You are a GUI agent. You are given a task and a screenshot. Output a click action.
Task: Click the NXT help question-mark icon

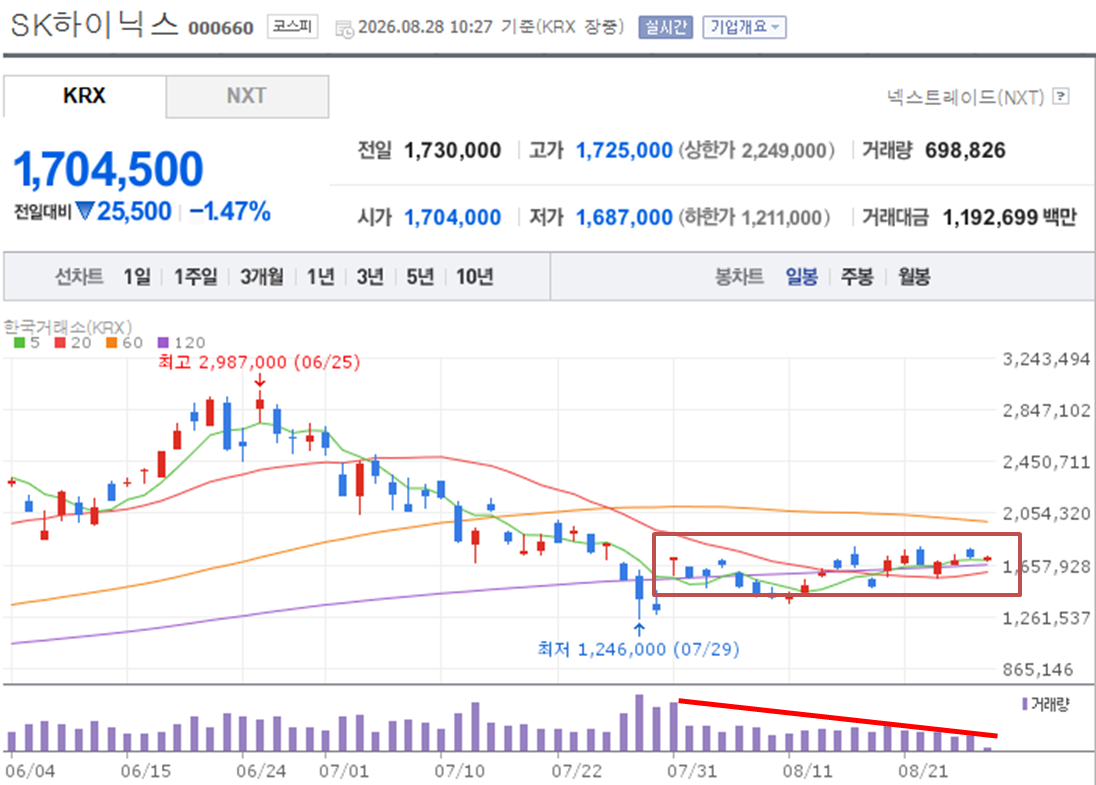pyautogui.click(x=1060, y=96)
